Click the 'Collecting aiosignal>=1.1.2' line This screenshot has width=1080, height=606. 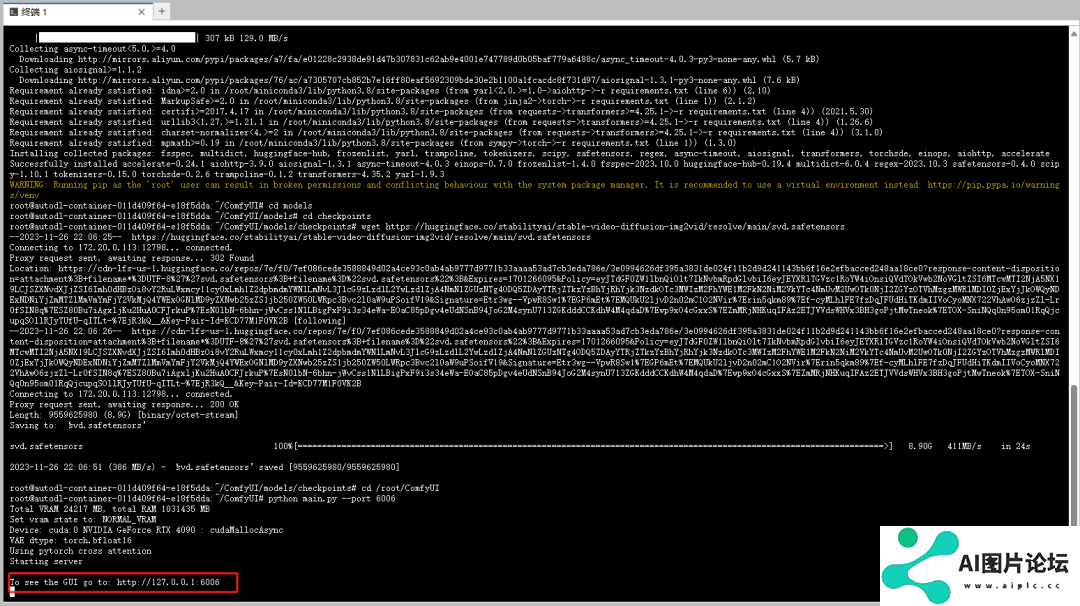pyautogui.click(x=75, y=70)
